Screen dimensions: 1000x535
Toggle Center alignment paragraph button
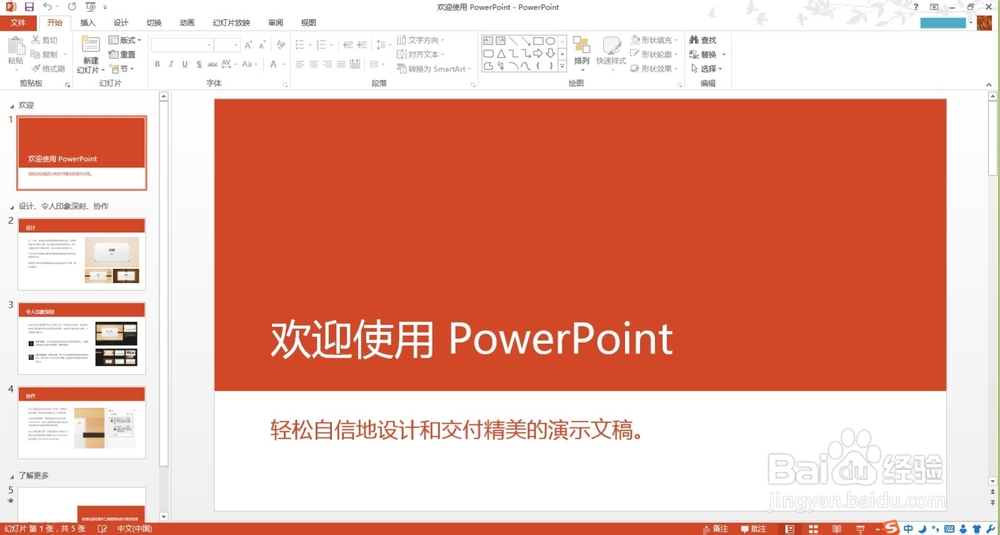[x=313, y=64]
